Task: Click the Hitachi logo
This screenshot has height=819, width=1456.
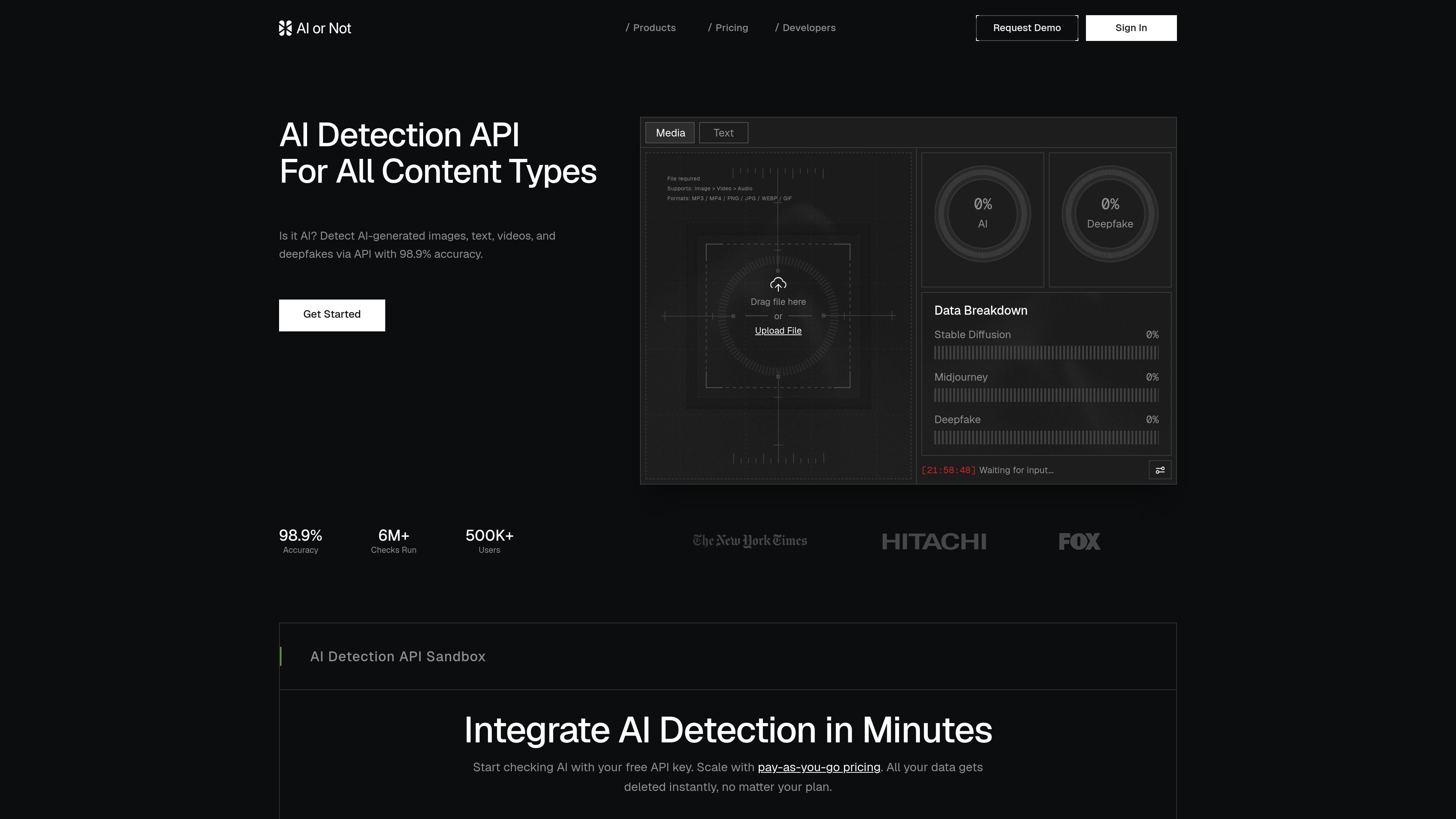Action: [x=934, y=541]
